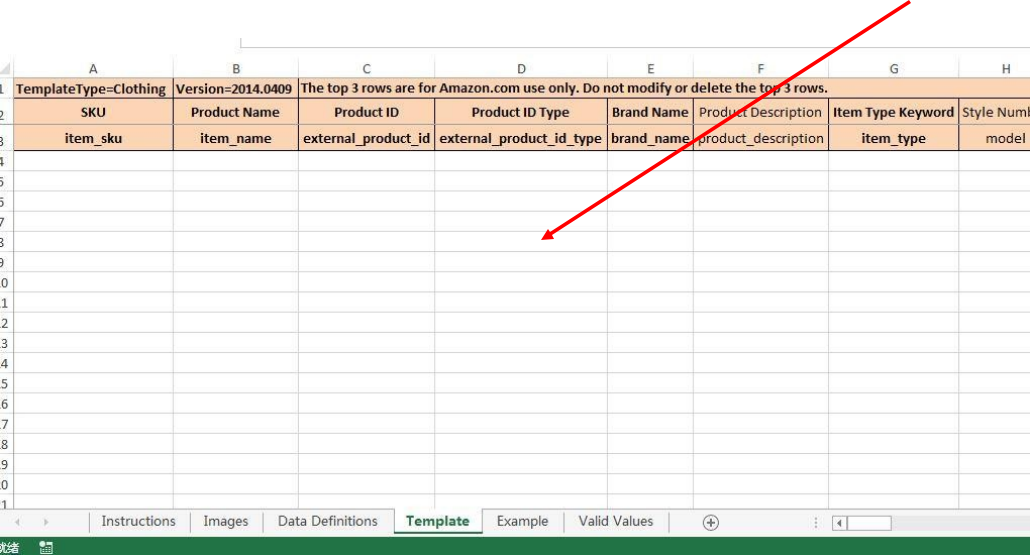Select the item_name cell
Screen dimensions: 1030x555
click(x=235, y=138)
